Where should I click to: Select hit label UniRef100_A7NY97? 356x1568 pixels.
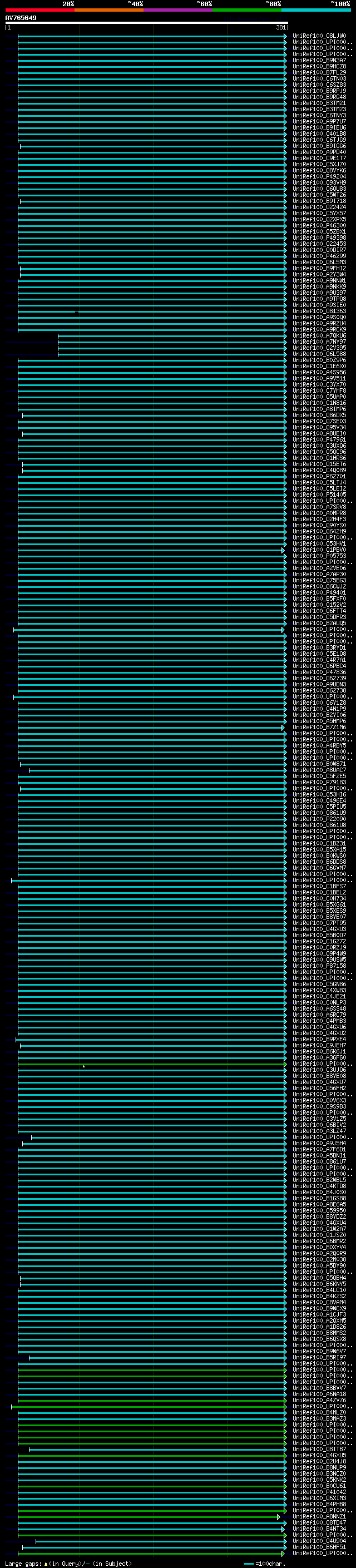319,342
